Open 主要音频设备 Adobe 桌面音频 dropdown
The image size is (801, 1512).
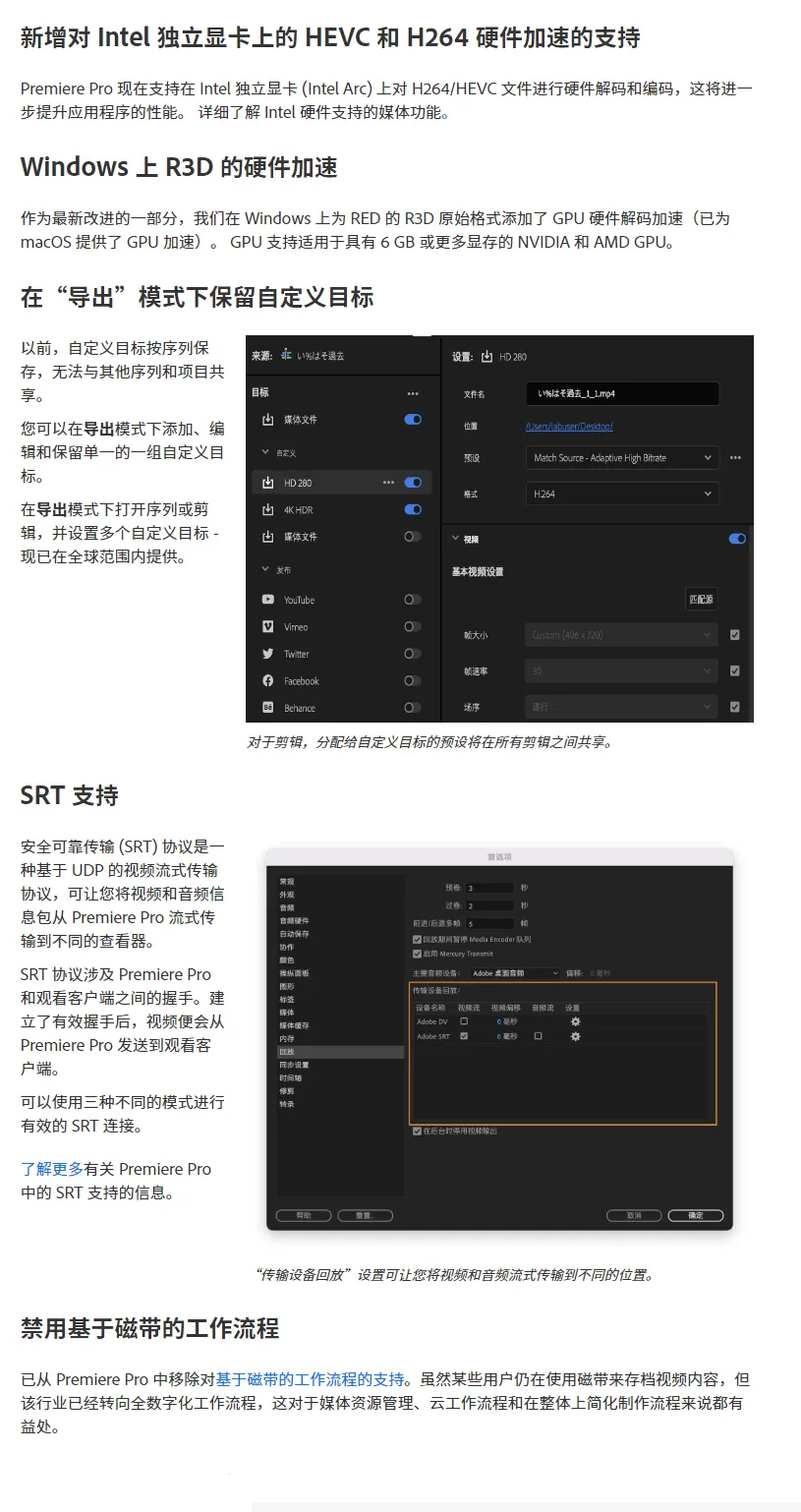tap(514, 973)
